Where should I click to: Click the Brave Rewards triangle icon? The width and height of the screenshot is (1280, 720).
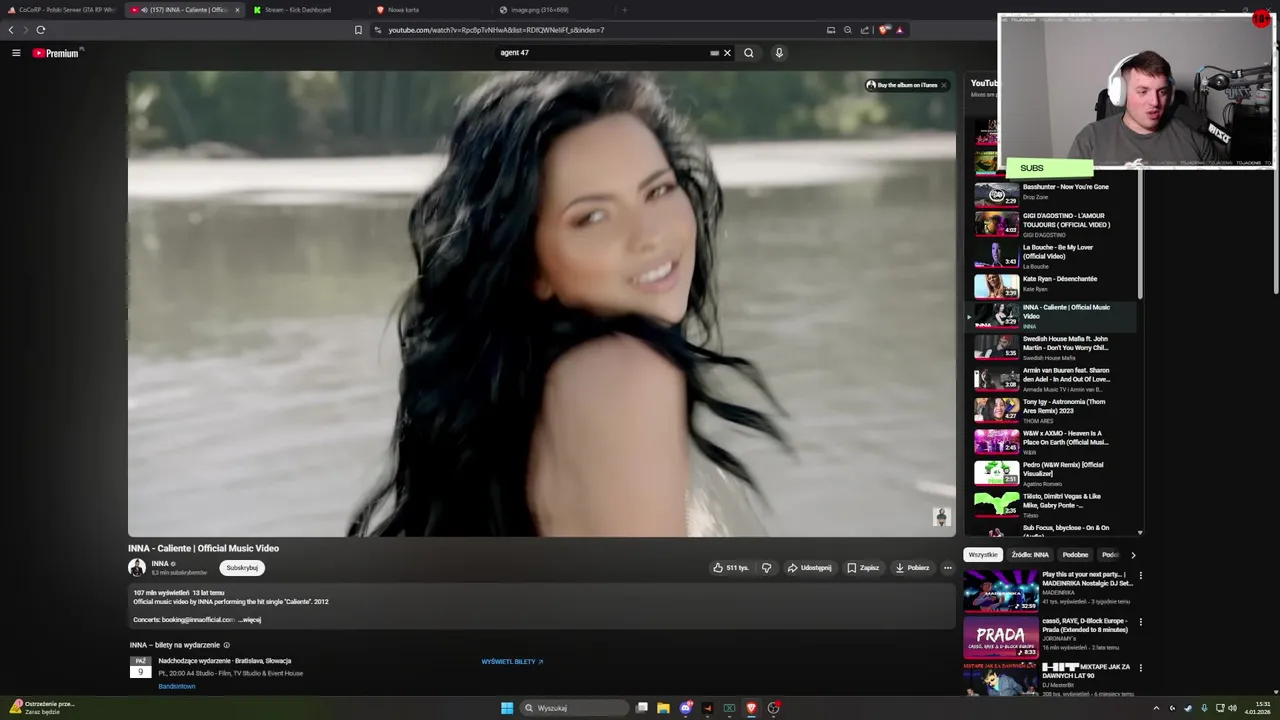[899, 30]
